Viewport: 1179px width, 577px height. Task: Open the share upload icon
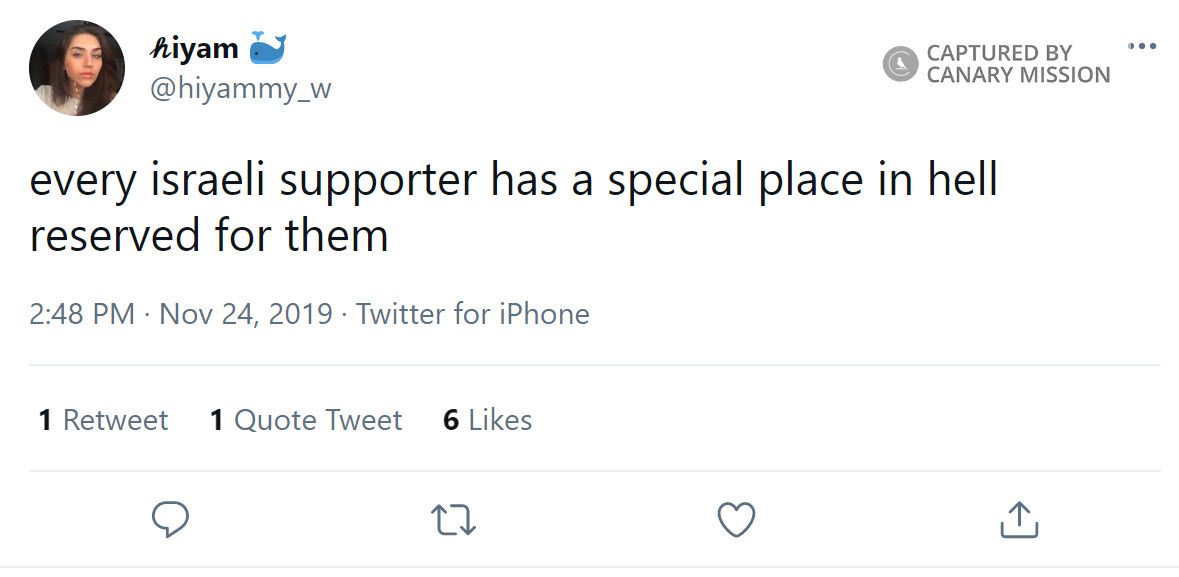(x=1020, y=517)
